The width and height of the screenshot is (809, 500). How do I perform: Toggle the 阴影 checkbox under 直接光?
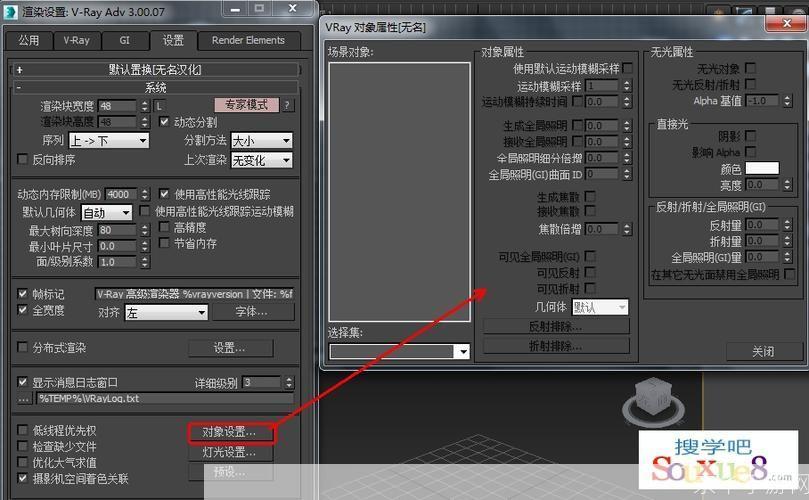[x=751, y=136]
